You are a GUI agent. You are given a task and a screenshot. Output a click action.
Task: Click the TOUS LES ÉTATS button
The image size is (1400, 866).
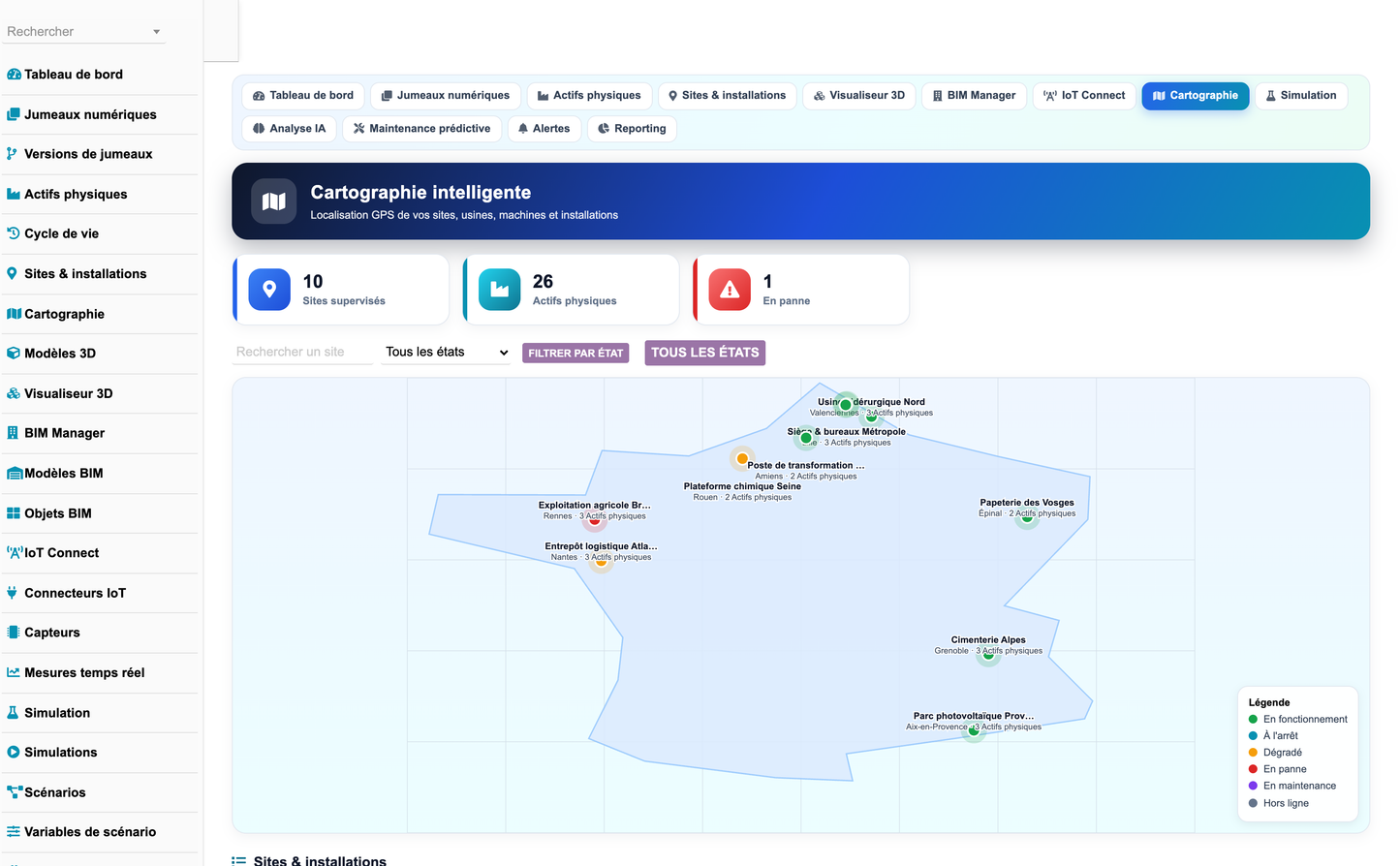point(705,353)
